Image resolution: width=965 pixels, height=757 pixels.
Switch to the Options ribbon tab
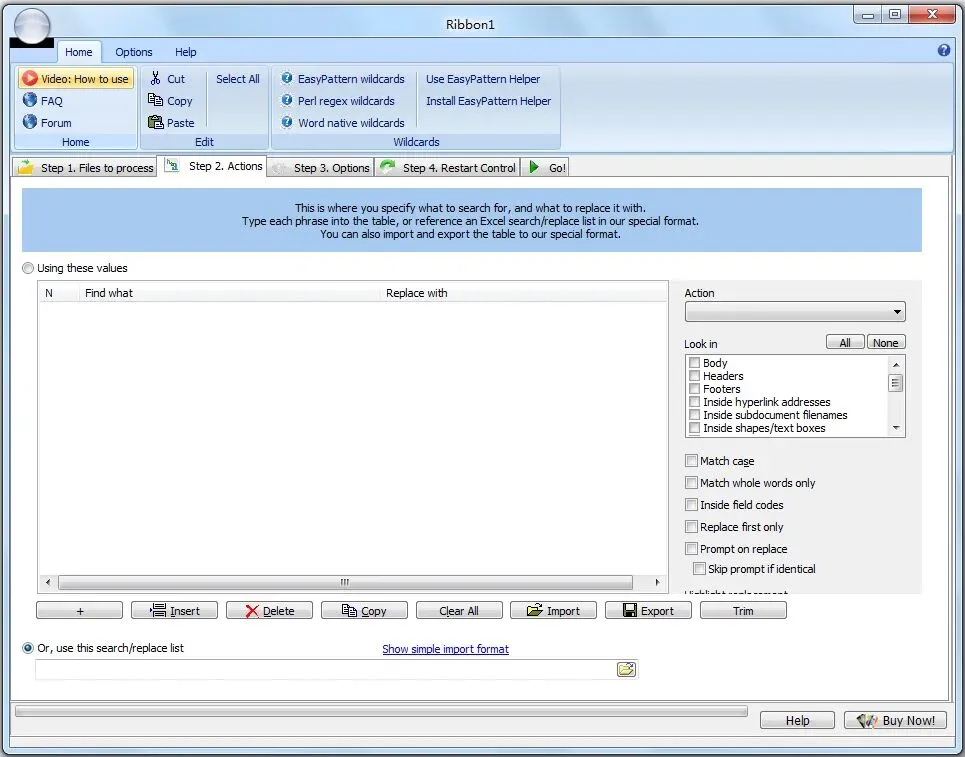pyautogui.click(x=134, y=52)
